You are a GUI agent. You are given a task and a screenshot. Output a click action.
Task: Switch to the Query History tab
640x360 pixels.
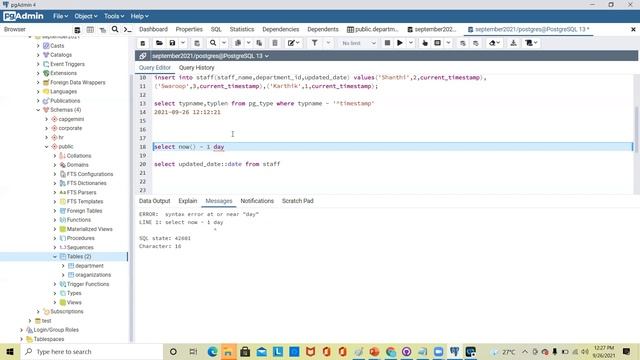196,68
